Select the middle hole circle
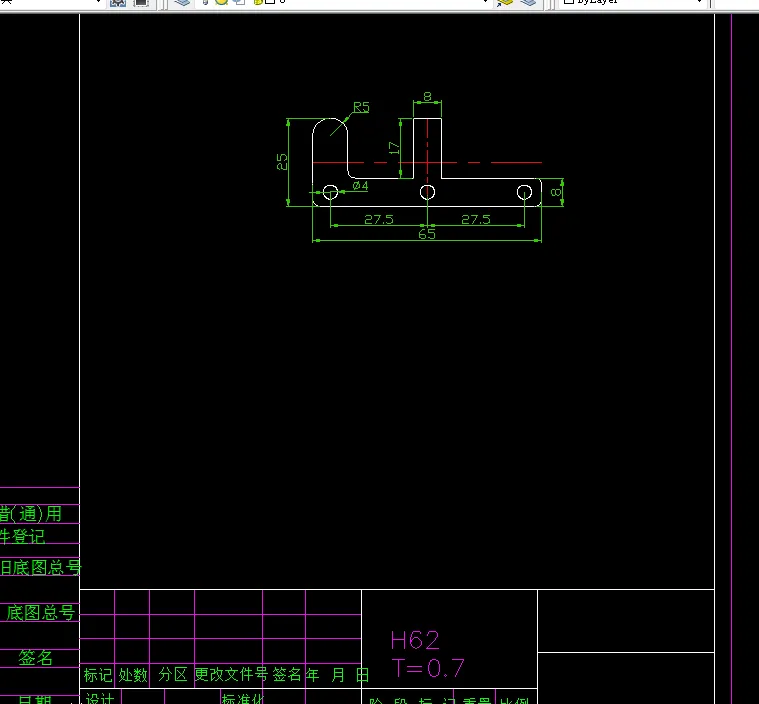Image resolution: width=759 pixels, height=704 pixels. (427, 192)
